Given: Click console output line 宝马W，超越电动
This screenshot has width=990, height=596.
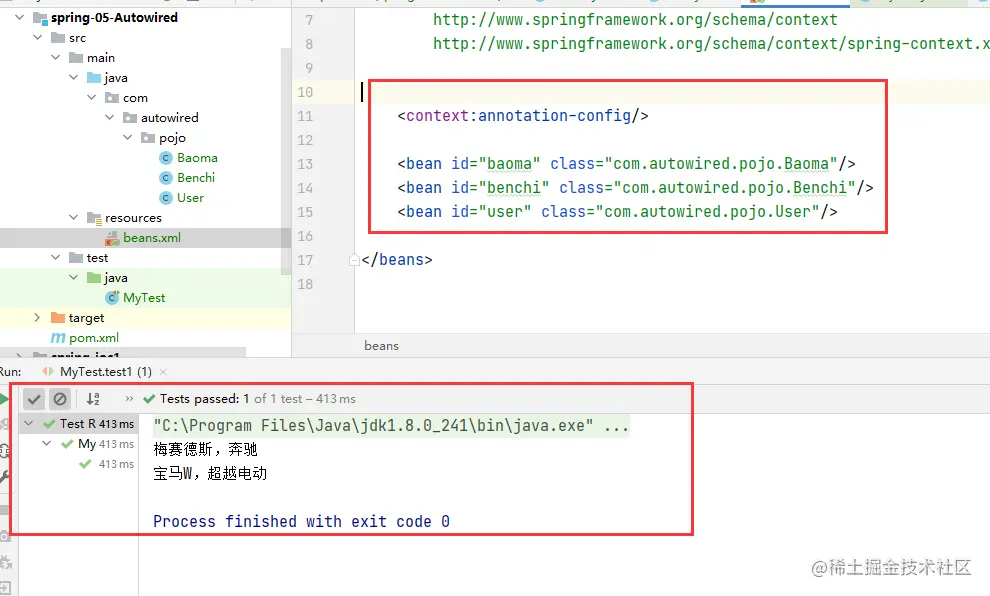Looking at the screenshot, I should point(210,474).
